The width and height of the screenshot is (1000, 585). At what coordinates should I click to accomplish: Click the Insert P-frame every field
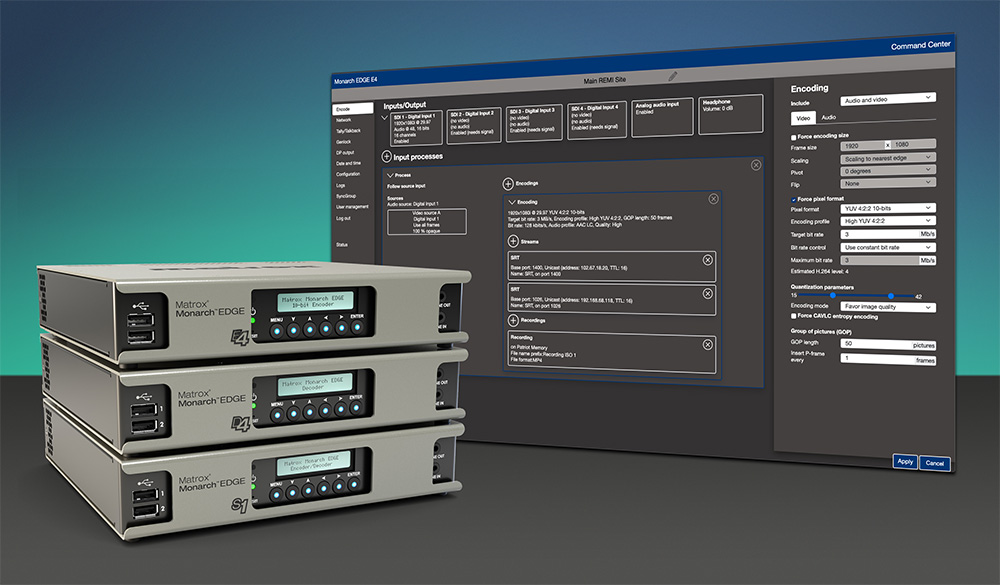[x=888, y=359]
